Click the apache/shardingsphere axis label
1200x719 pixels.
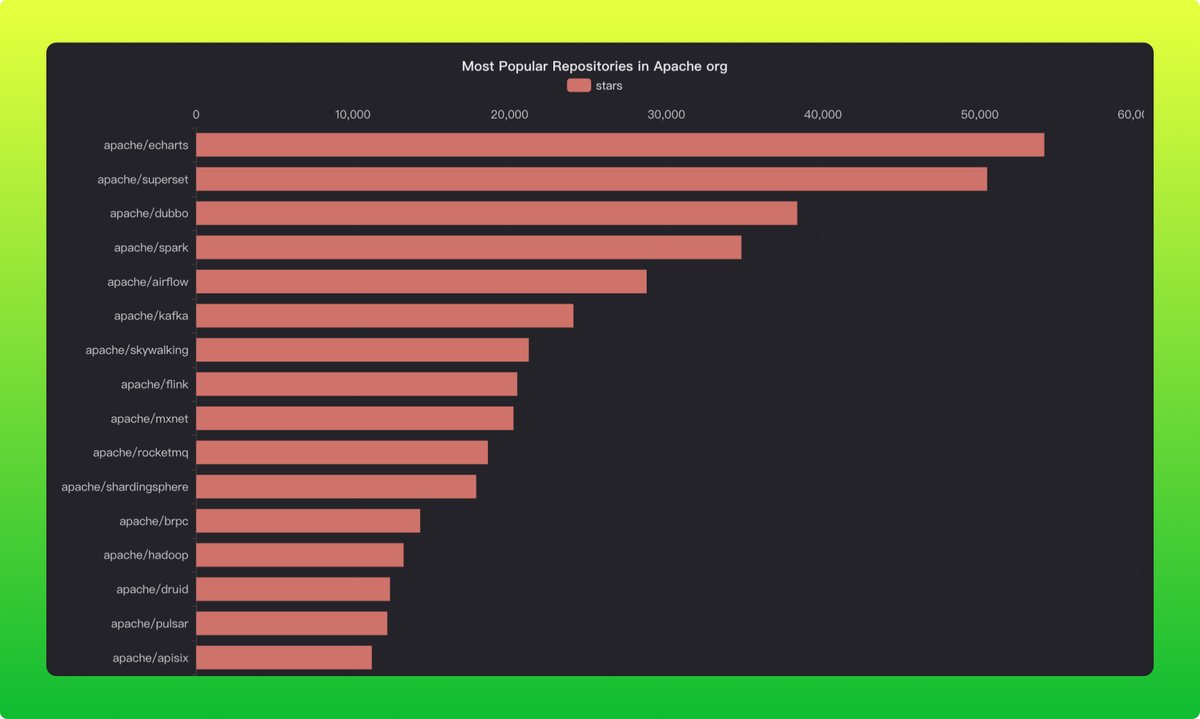tap(125, 487)
